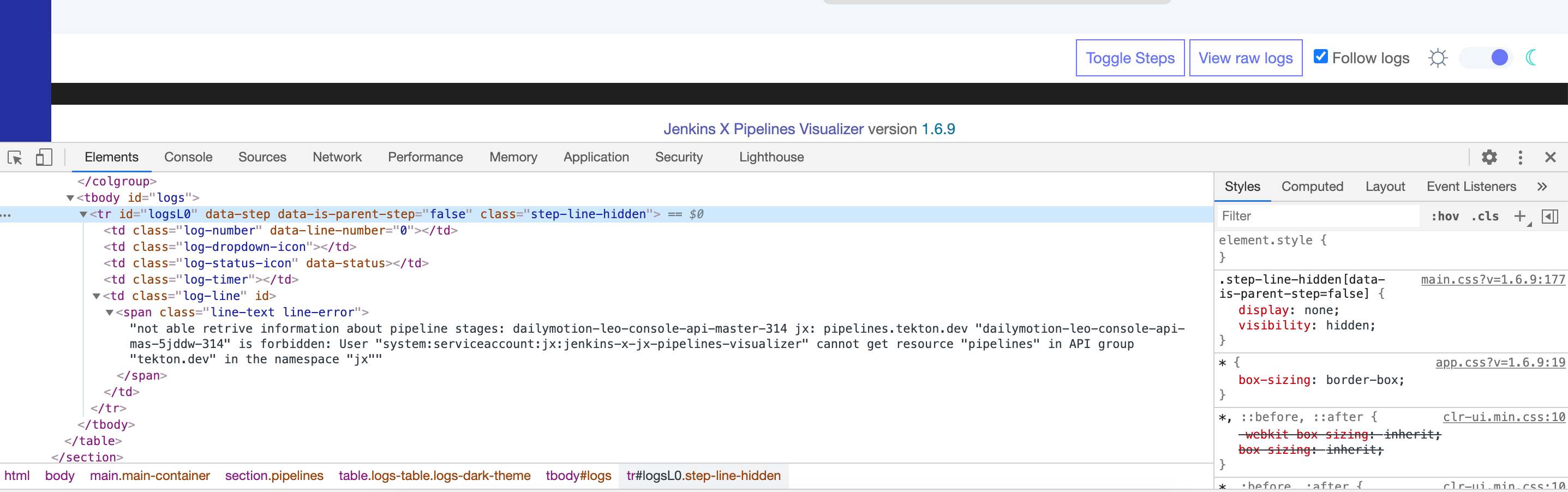Collapse the span line-error element
This screenshot has height=492, width=1568.
(x=109, y=312)
